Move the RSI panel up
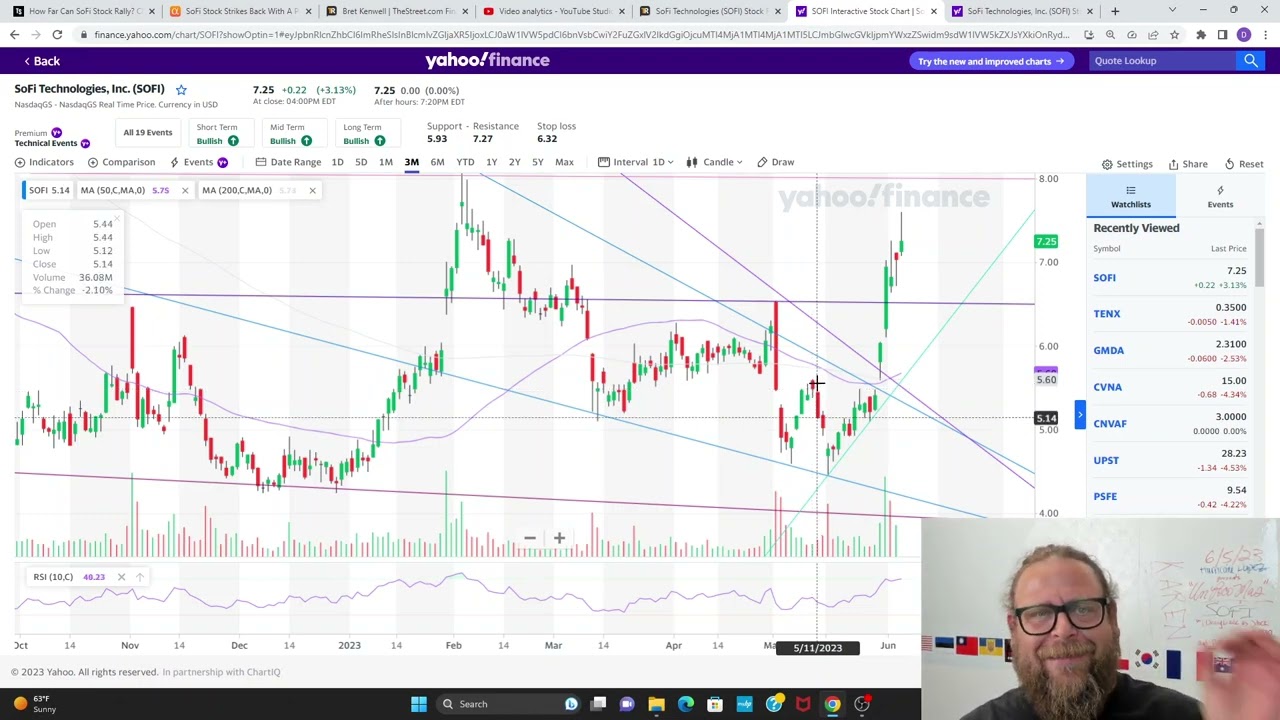 tap(139, 577)
